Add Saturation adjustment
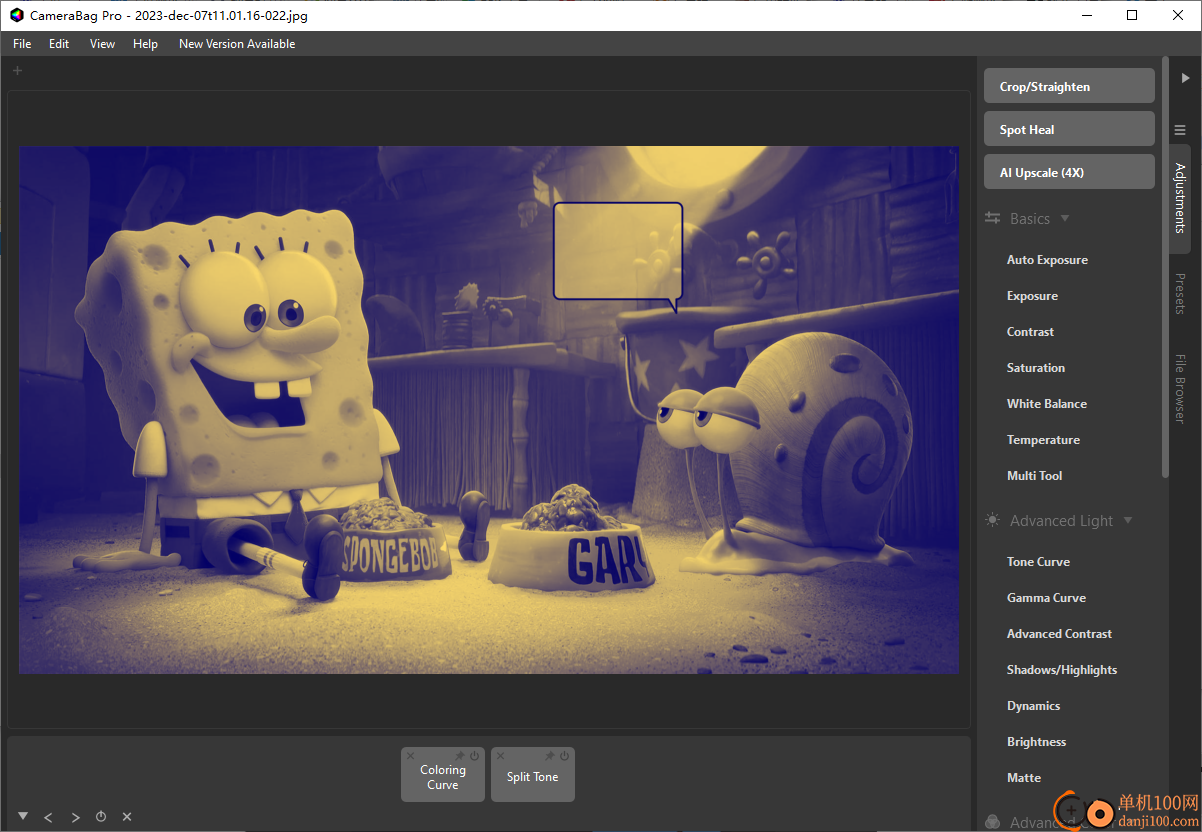The width and height of the screenshot is (1202, 832). pos(1036,368)
